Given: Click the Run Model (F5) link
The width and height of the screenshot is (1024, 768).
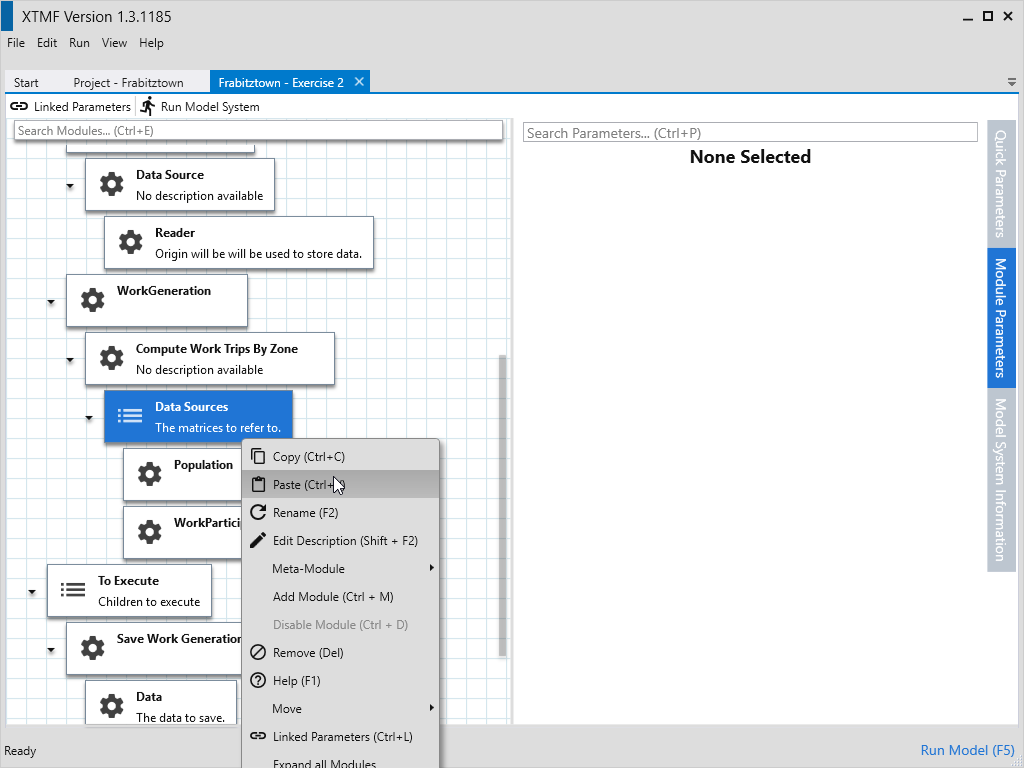Looking at the screenshot, I should tap(967, 750).
